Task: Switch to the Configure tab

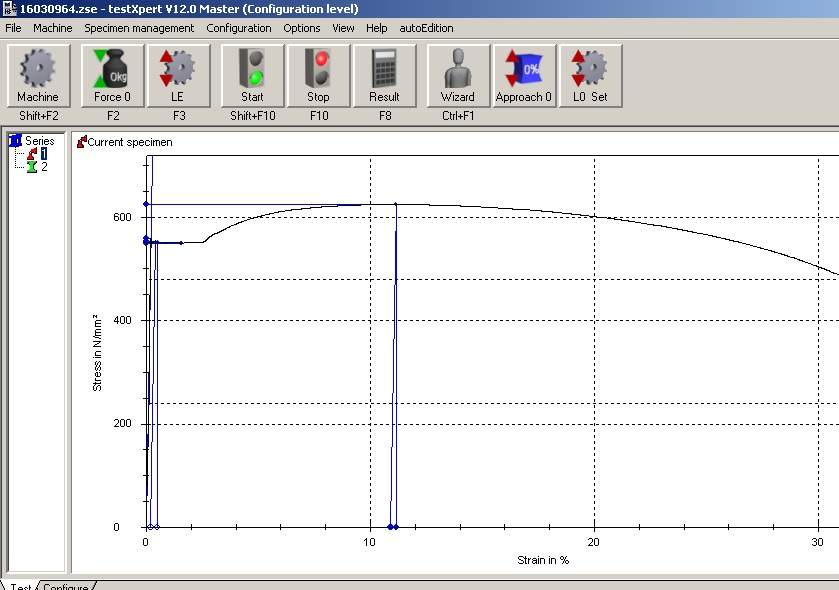Action: (65, 586)
